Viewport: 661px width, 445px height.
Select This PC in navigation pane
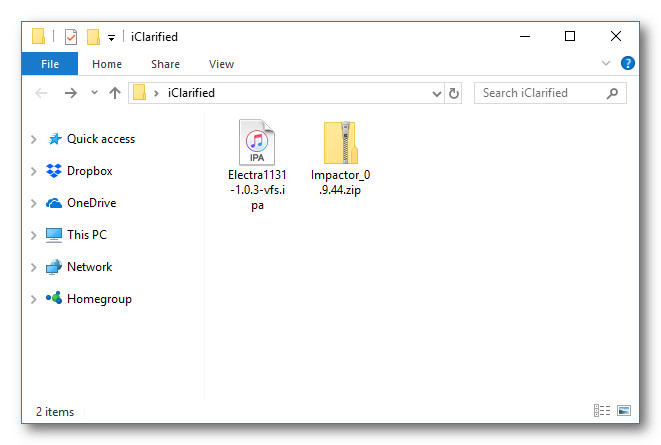[x=87, y=235]
